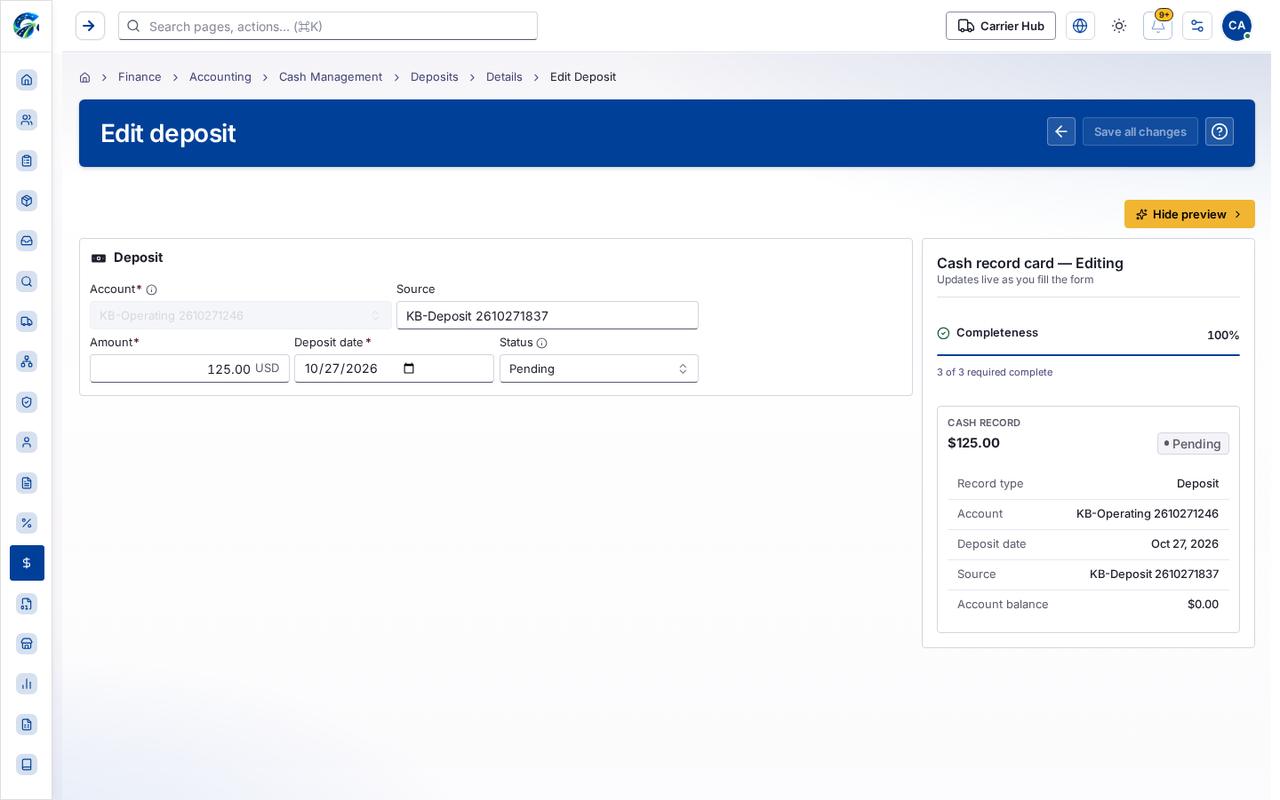The width and height of the screenshot is (1280, 800).
Task: Select the package box sidebar icon
Action: [27, 201]
